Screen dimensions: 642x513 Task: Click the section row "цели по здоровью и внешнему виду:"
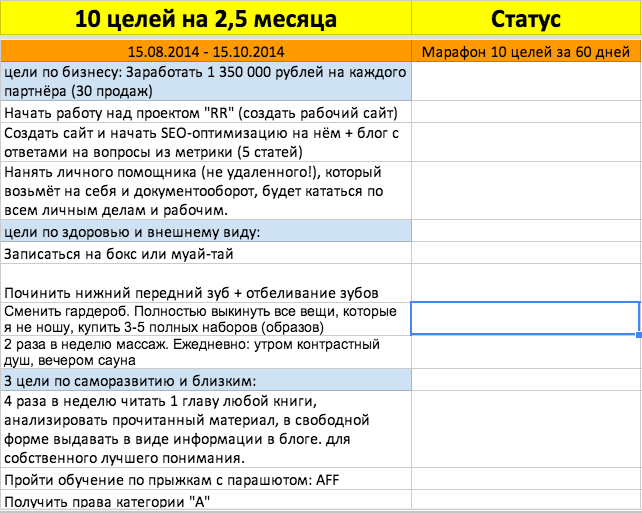(x=206, y=231)
